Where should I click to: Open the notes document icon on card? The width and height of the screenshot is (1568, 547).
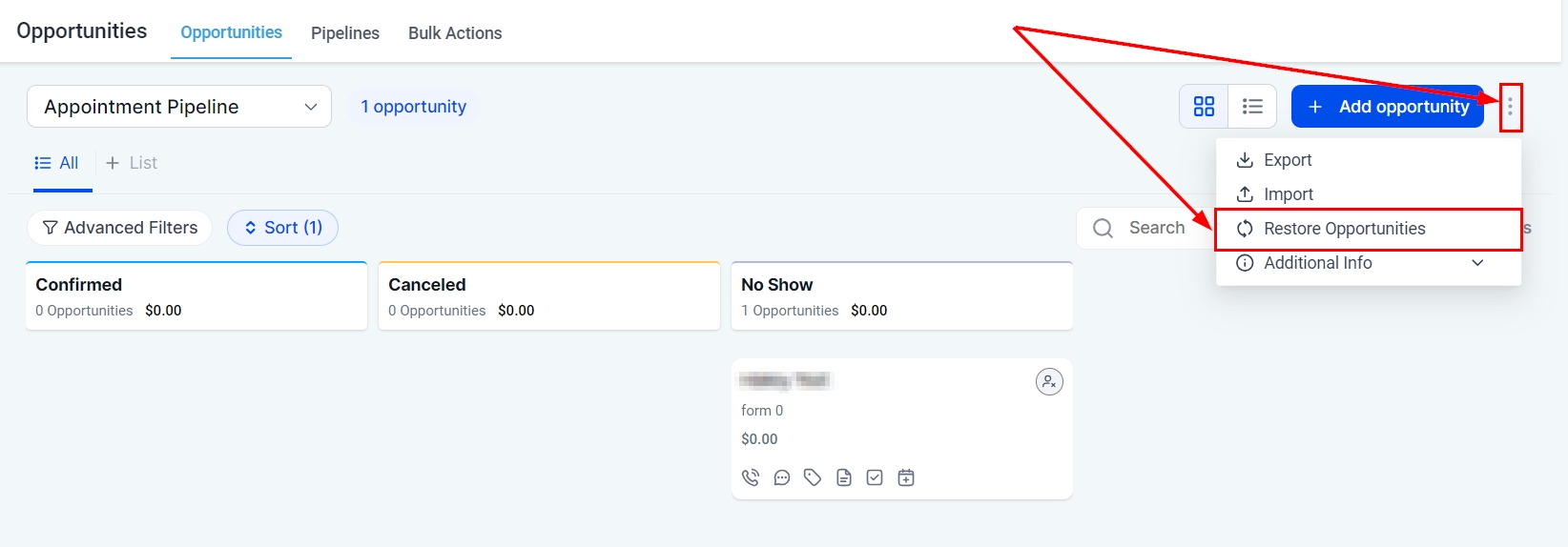844,477
